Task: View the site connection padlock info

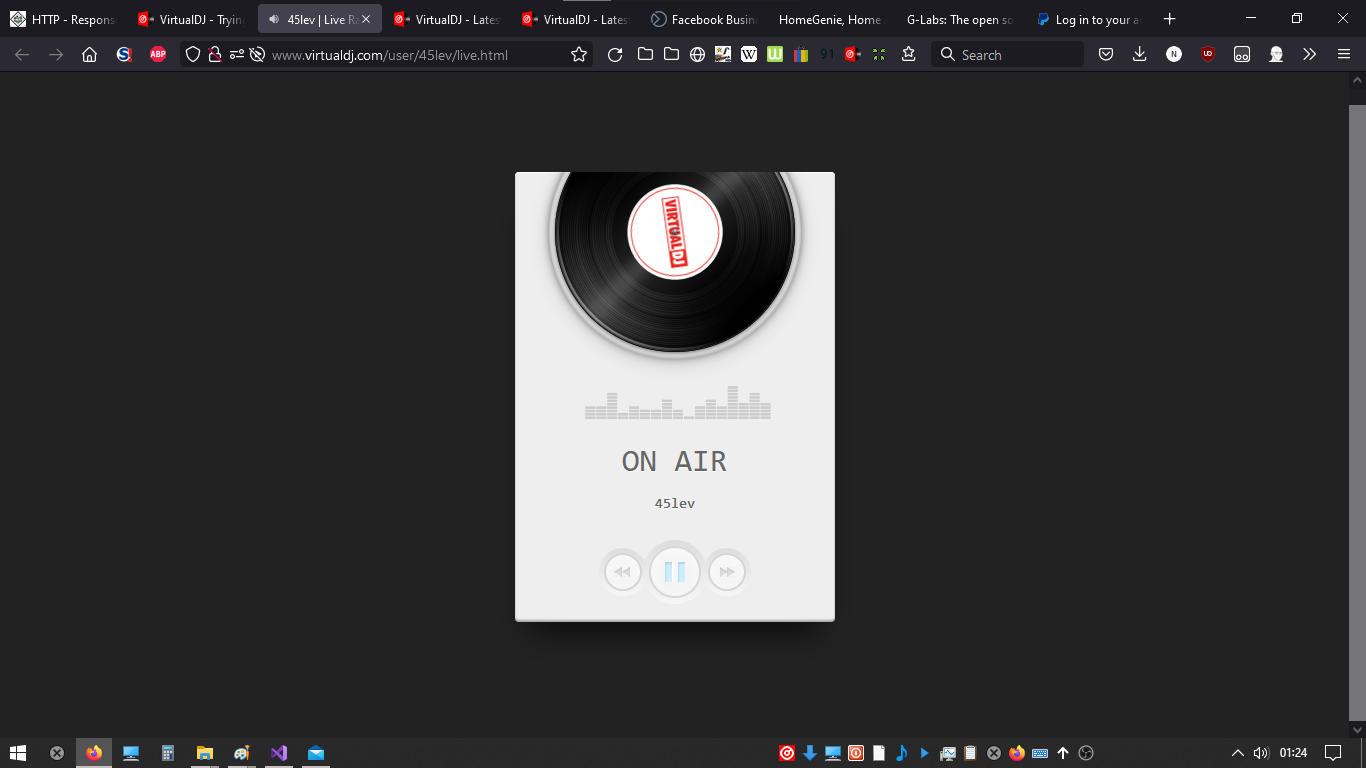Action: pyautogui.click(x=214, y=55)
